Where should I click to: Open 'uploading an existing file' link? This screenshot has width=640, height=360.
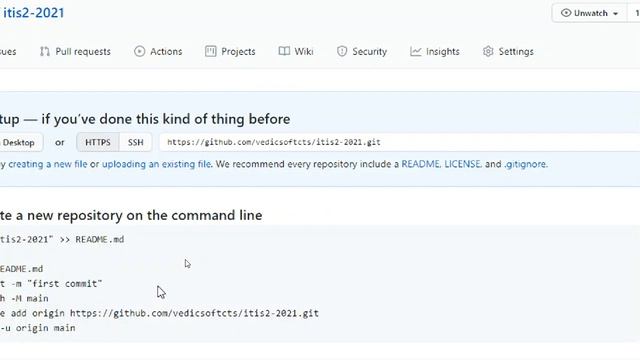(x=156, y=164)
